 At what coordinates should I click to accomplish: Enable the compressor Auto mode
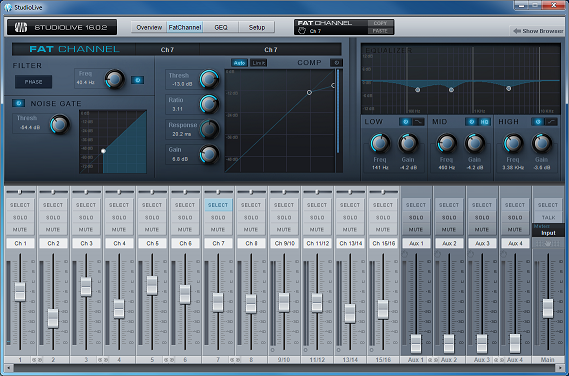coord(240,63)
